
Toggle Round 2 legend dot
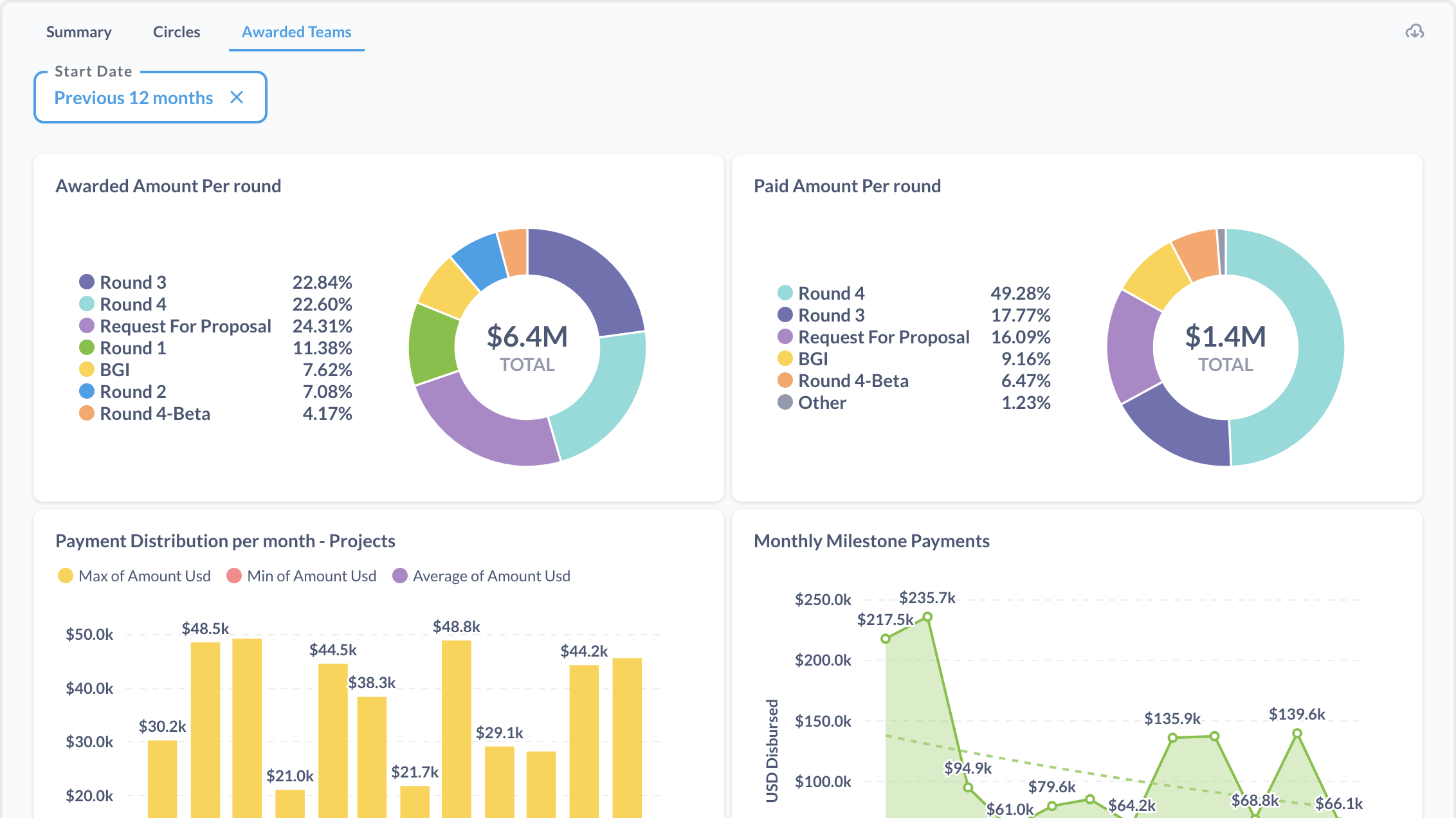coord(87,391)
